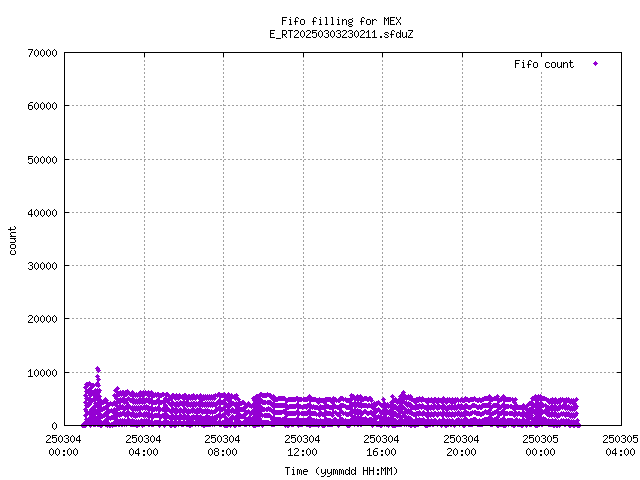Image resolution: width=640 pixels, height=480 pixels.
Task: Click the purple diamond legend marker
Action: point(596,64)
